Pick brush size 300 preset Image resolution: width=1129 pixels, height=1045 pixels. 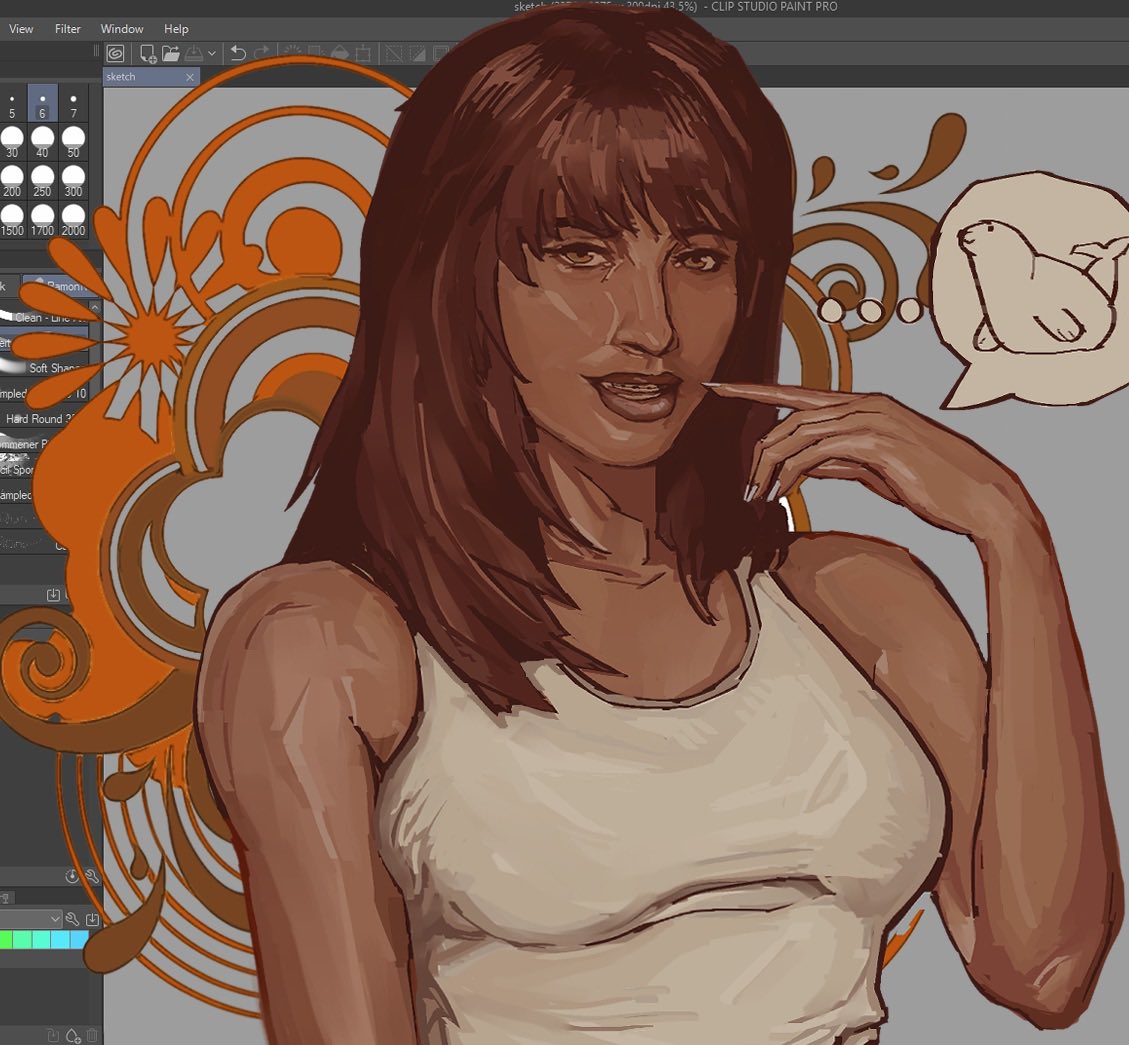(x=73, y=181)
